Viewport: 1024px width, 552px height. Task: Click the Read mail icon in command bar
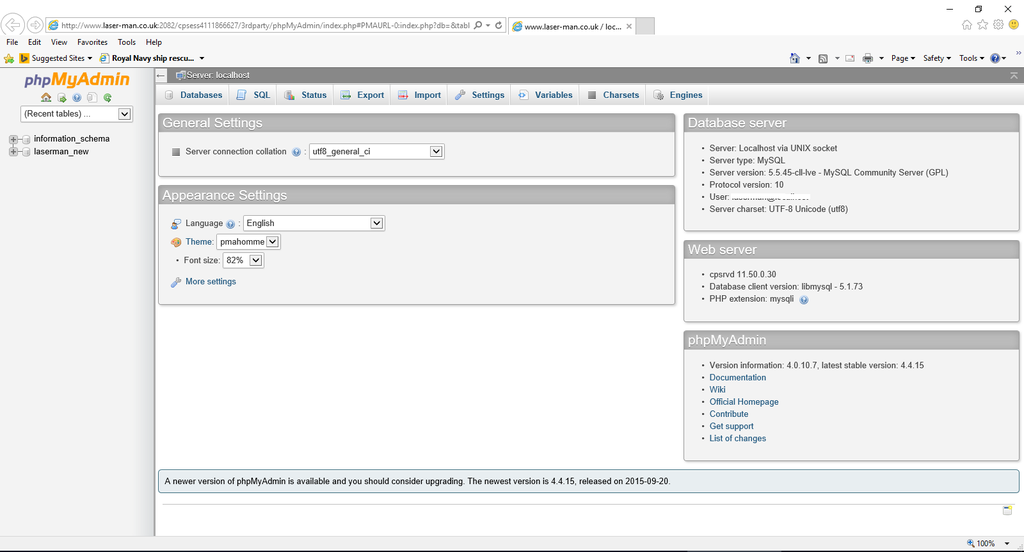pos(850,58)
